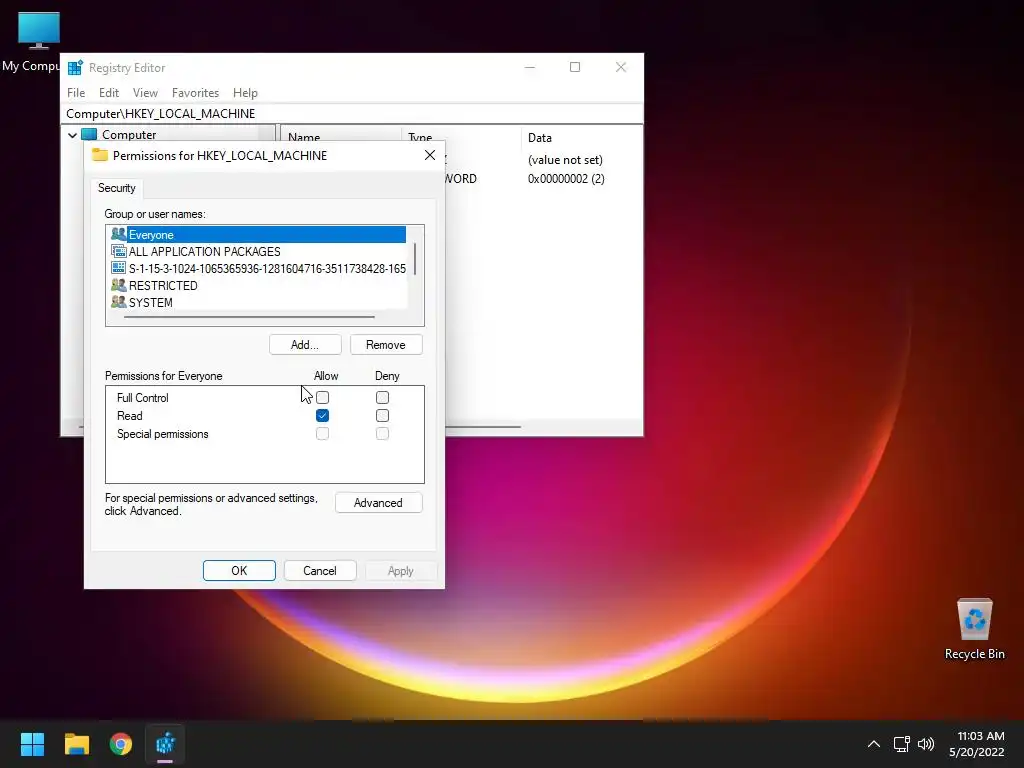Click the 0x00000002 (2) data value
Screen dimensions: 1024x768
point(566,179)
